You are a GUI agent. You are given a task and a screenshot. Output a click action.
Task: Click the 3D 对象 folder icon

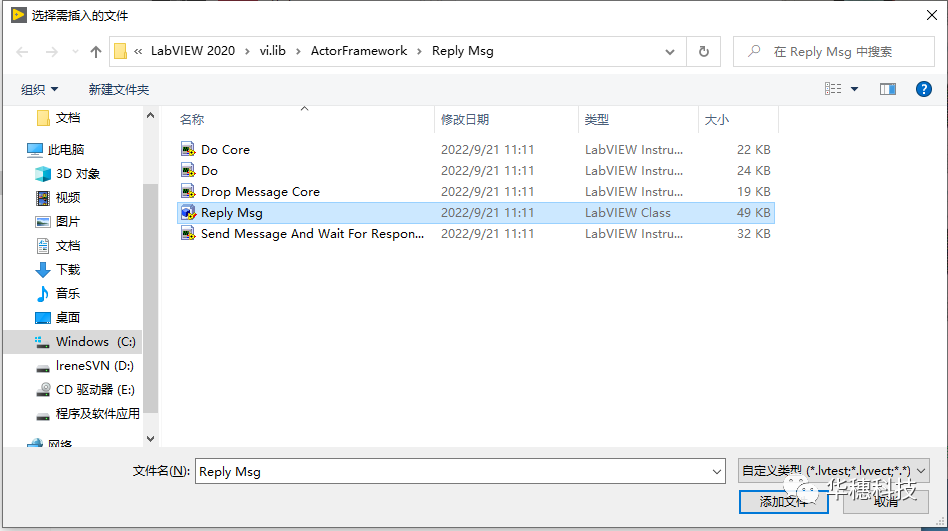pos(42,174)
